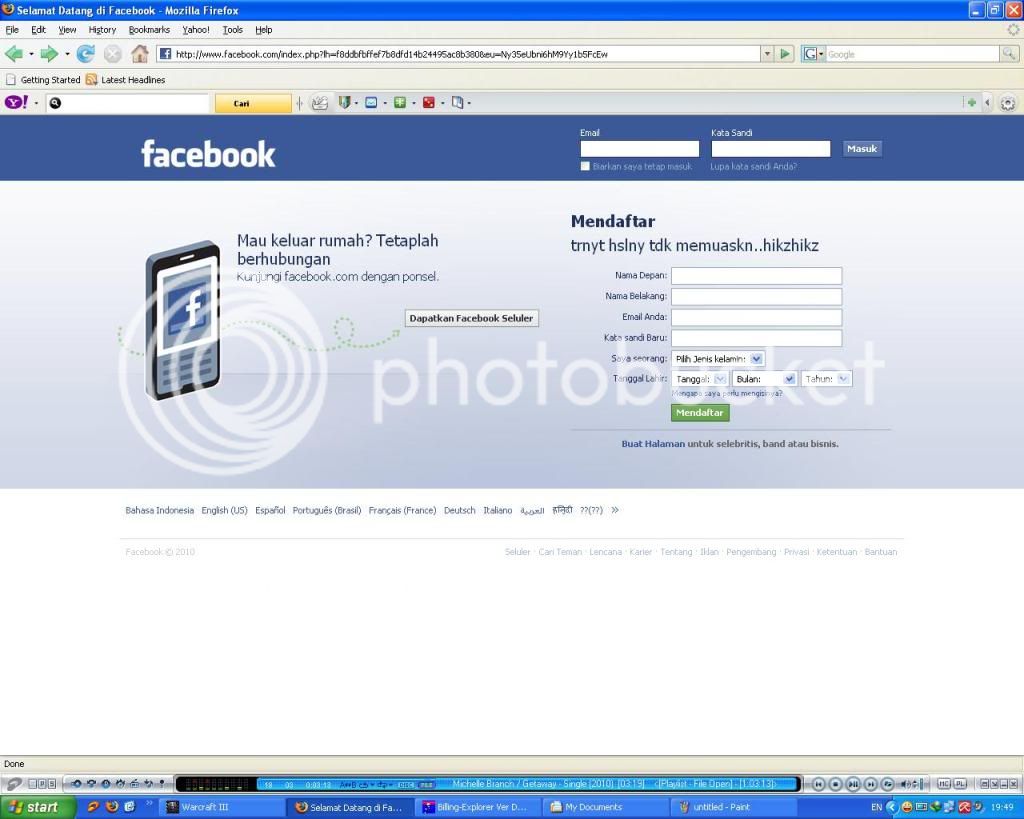
Task: Open the Bulan month dropdown
Action: [x=764, y=379]
